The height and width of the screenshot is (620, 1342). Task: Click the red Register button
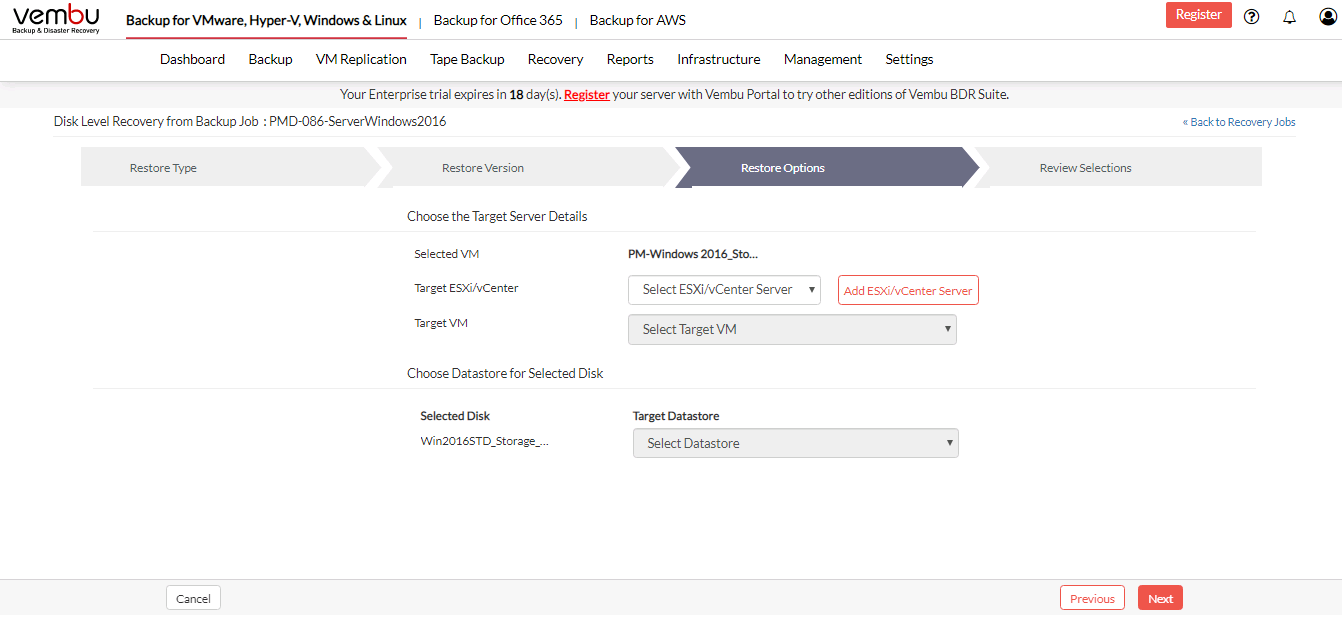pos(1199,15)
